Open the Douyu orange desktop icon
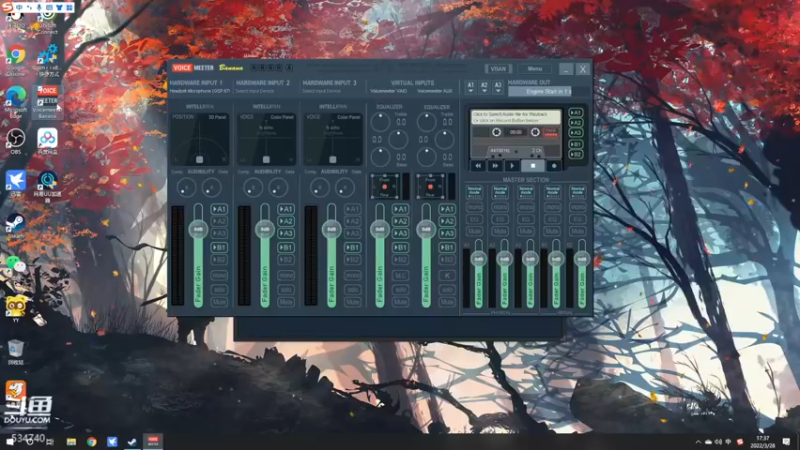 coord(16,390)
